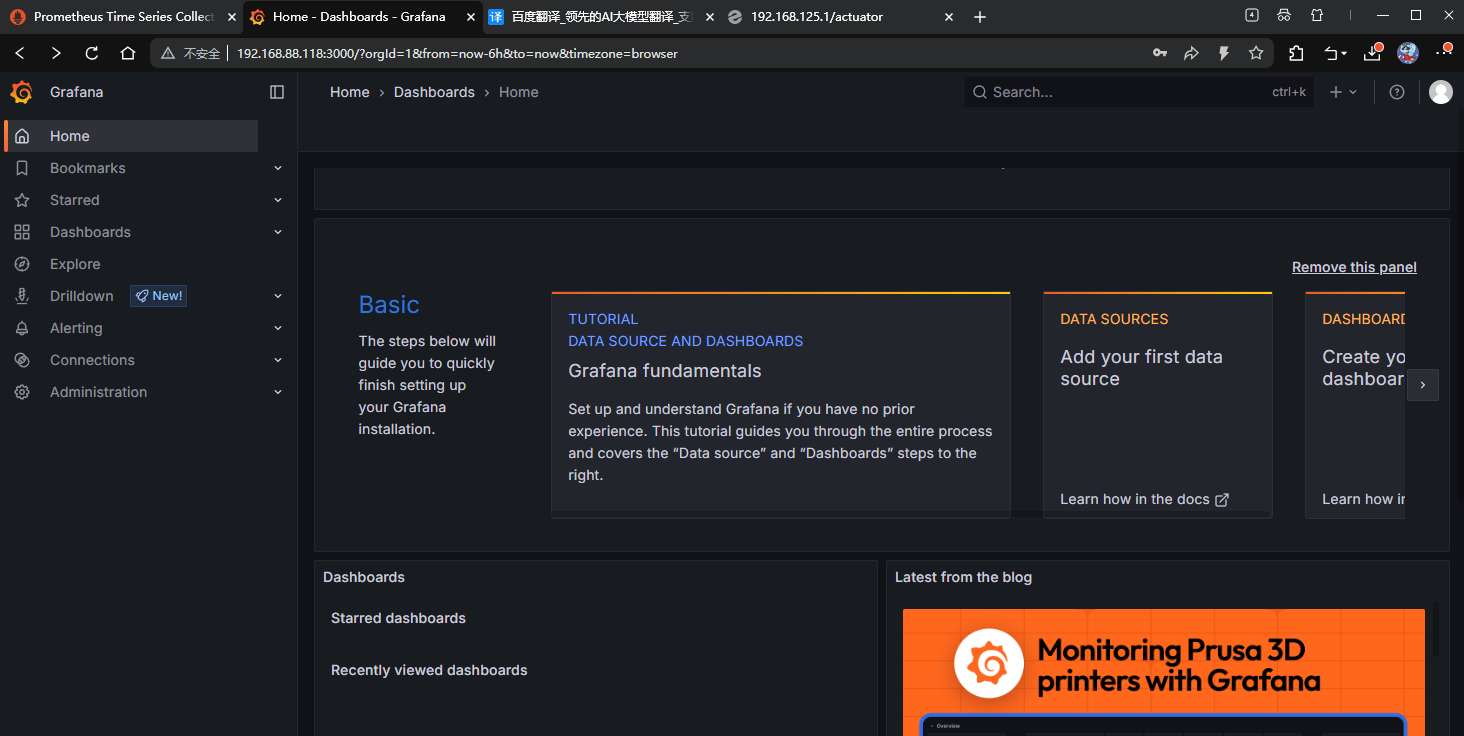Click the external link icon beside Learn how in the docs
The image size is (1464, 736).
pyautogui.click(x=1222, y=500)
